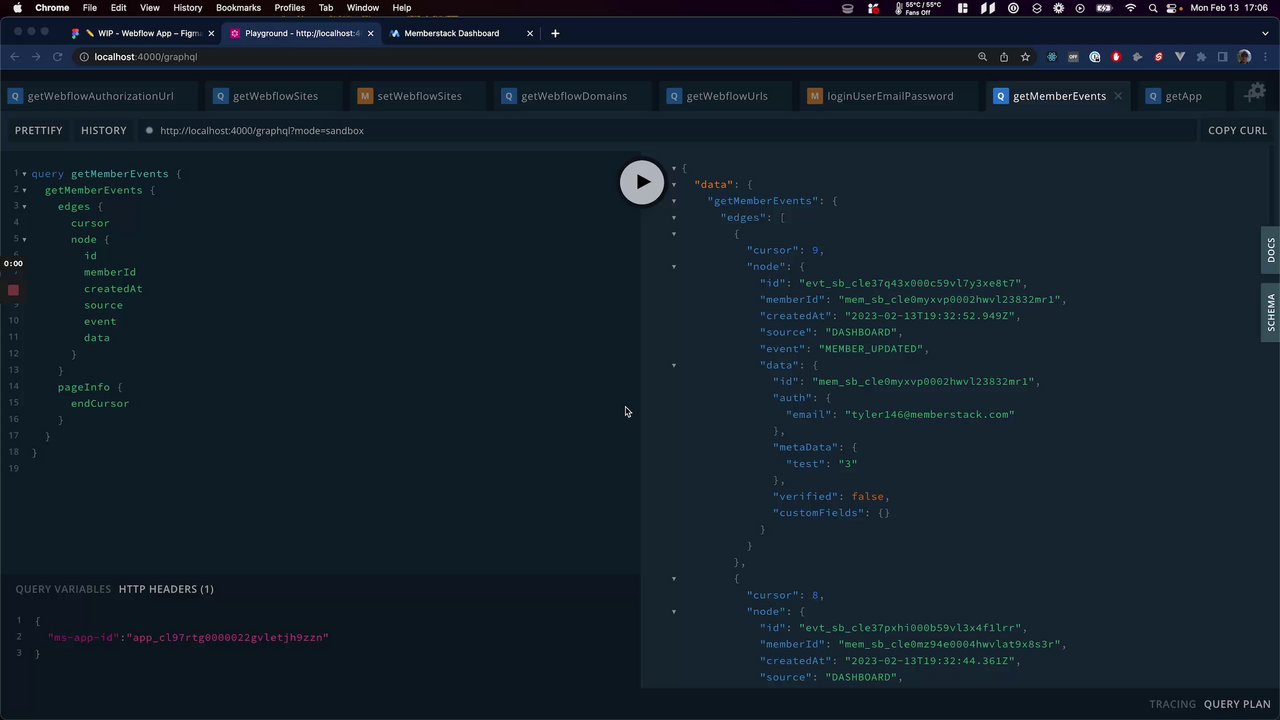Fold the edges block in query editor

click(x=24, y=207)
